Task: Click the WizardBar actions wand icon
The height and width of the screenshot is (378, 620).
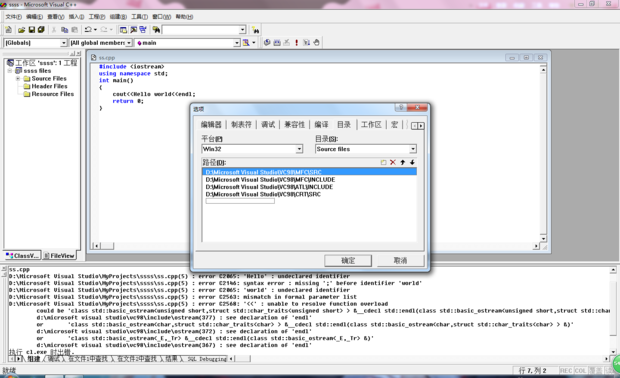Action: [246, 43]
